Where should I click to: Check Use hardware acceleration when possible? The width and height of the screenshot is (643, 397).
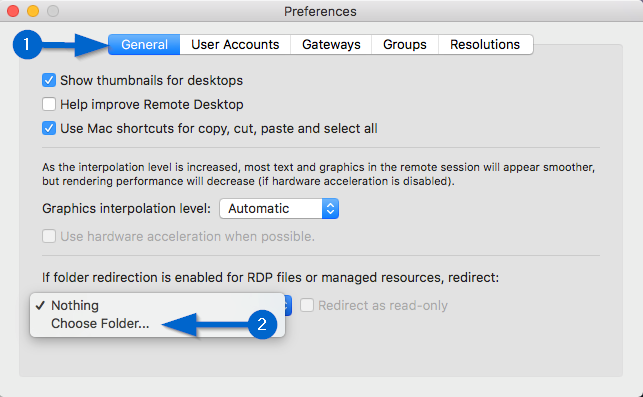click(49, 236)
